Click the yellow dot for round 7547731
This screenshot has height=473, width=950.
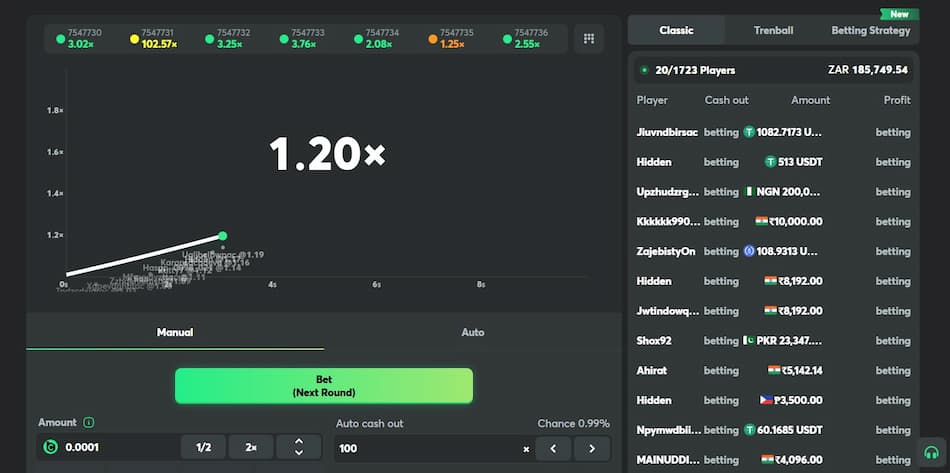click(x=135, y=39)
